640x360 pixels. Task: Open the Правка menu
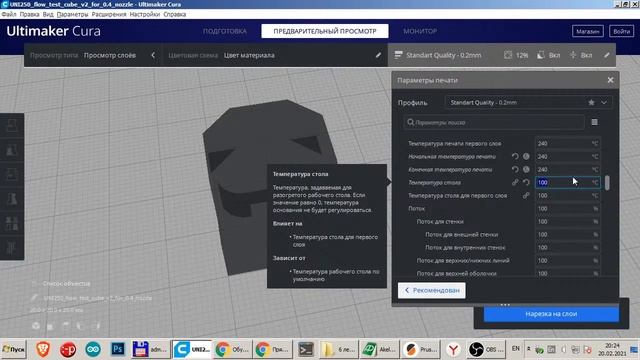pyautogui.click(x=29, y=14)
